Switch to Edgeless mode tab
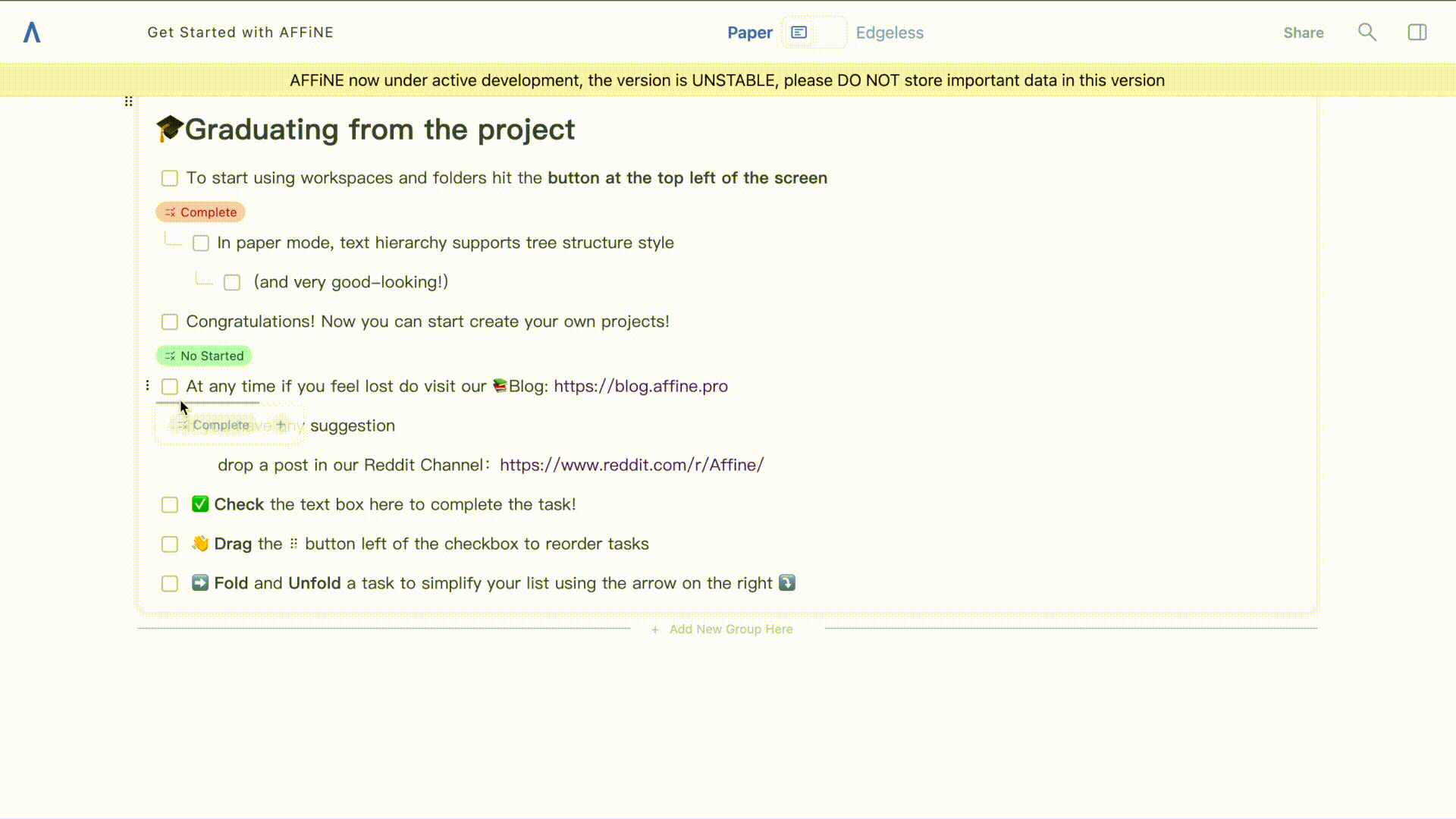Viewport: 1456px width, 819px height. (890, 33)
